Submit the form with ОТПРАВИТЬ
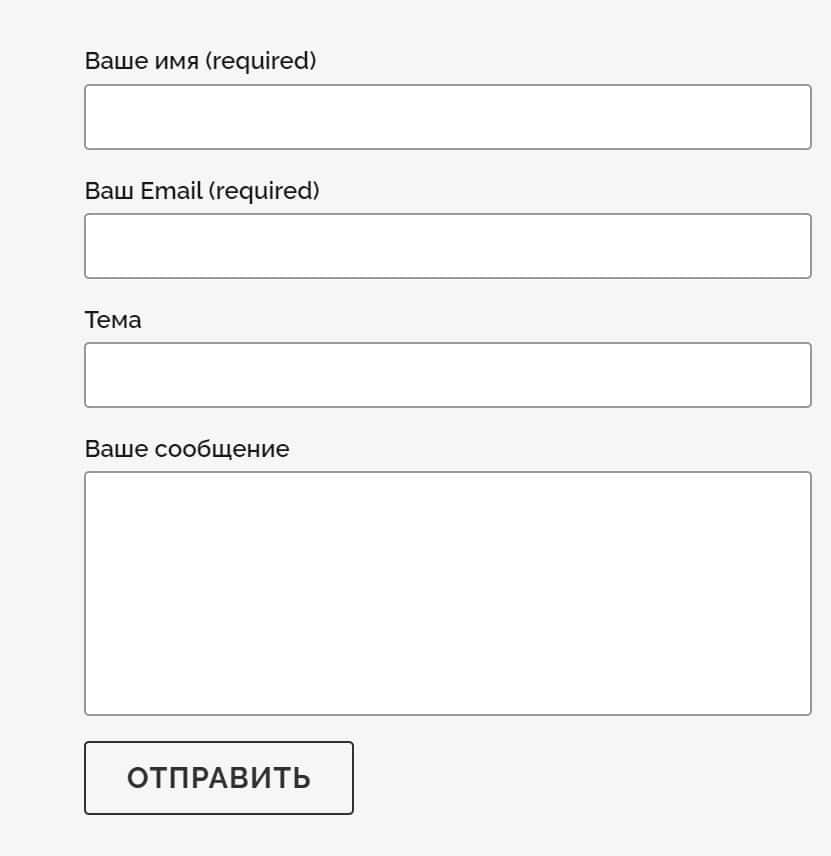The image size is (831, 856). (x=218, y=778)
